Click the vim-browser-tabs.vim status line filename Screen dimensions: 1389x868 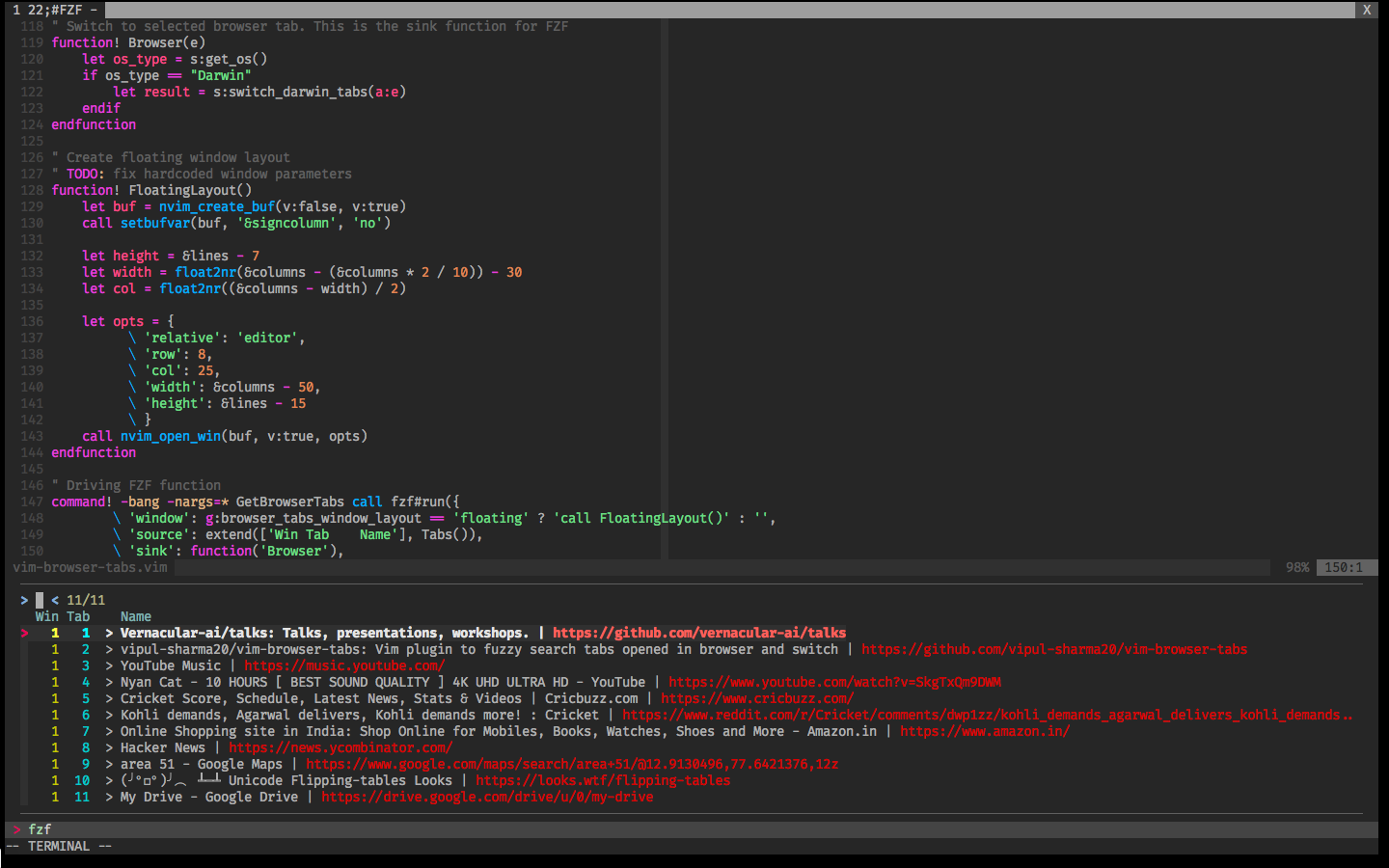point(90,567)
